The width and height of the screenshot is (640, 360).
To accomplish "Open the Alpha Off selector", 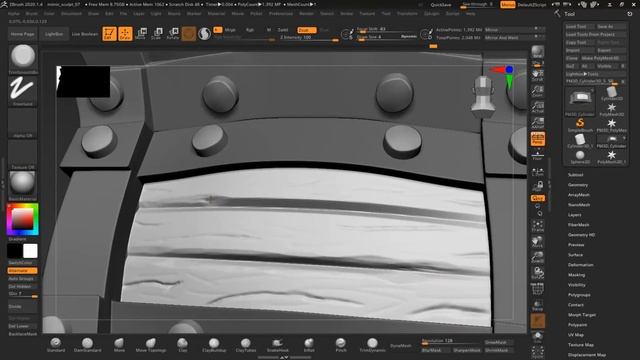I will (x=23, y=122).
